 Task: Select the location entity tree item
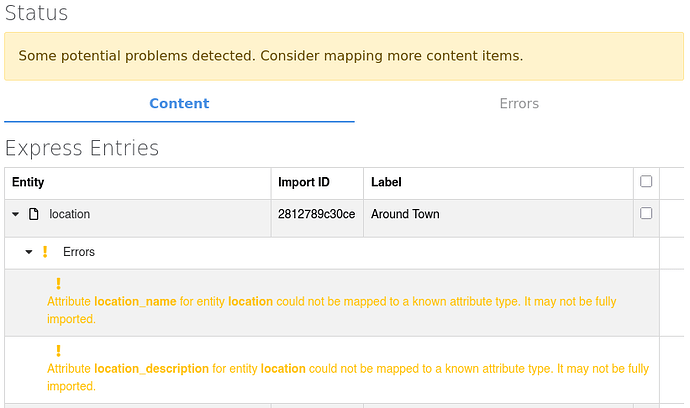tap(70, 214)
